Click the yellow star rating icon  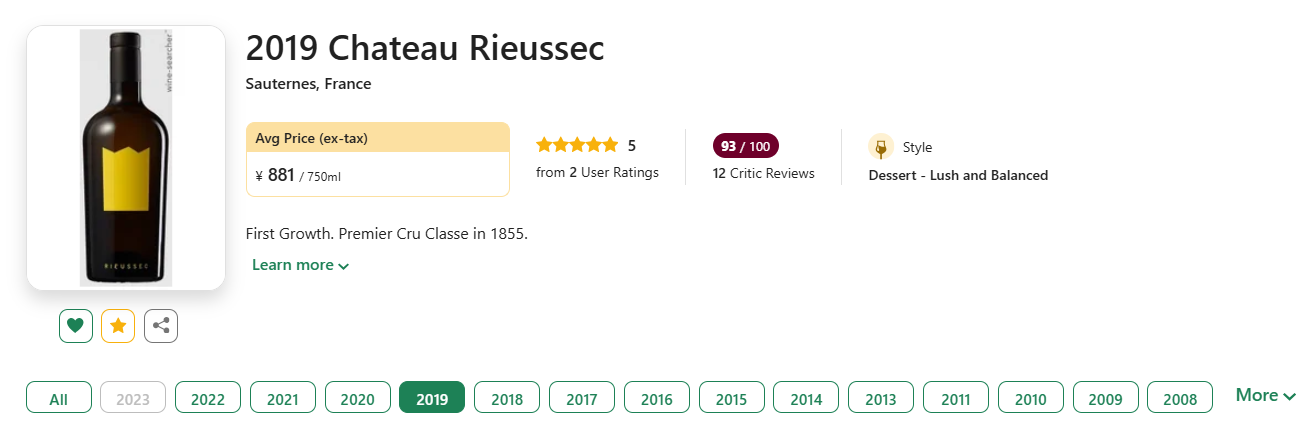[118, 326]
